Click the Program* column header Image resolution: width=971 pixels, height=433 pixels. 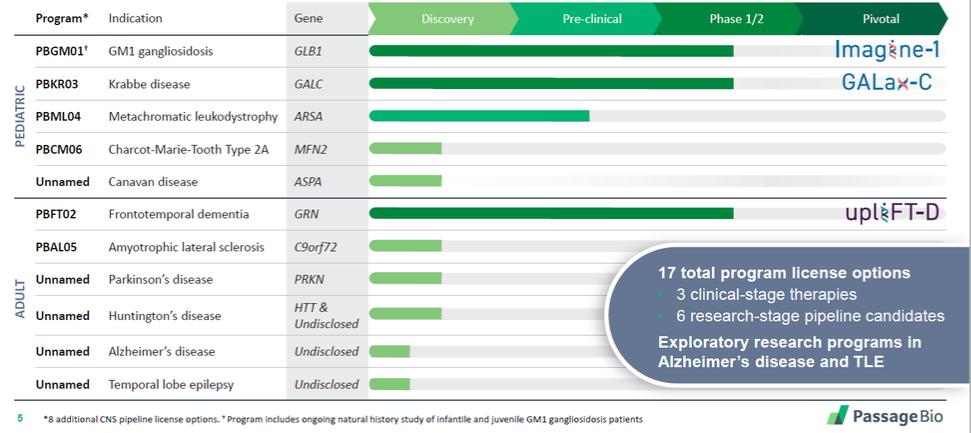click(x=62, y=18)
